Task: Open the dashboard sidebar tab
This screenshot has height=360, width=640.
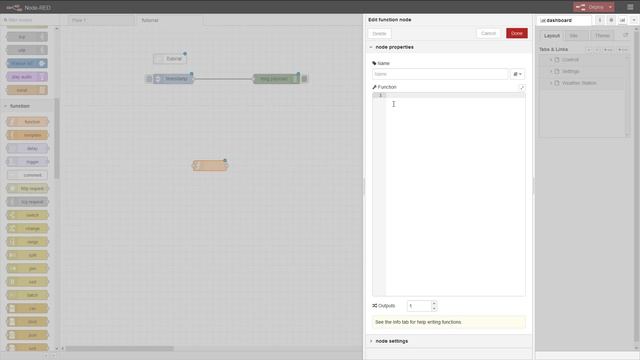Action: pyautogui.click(x=564, y=20)
